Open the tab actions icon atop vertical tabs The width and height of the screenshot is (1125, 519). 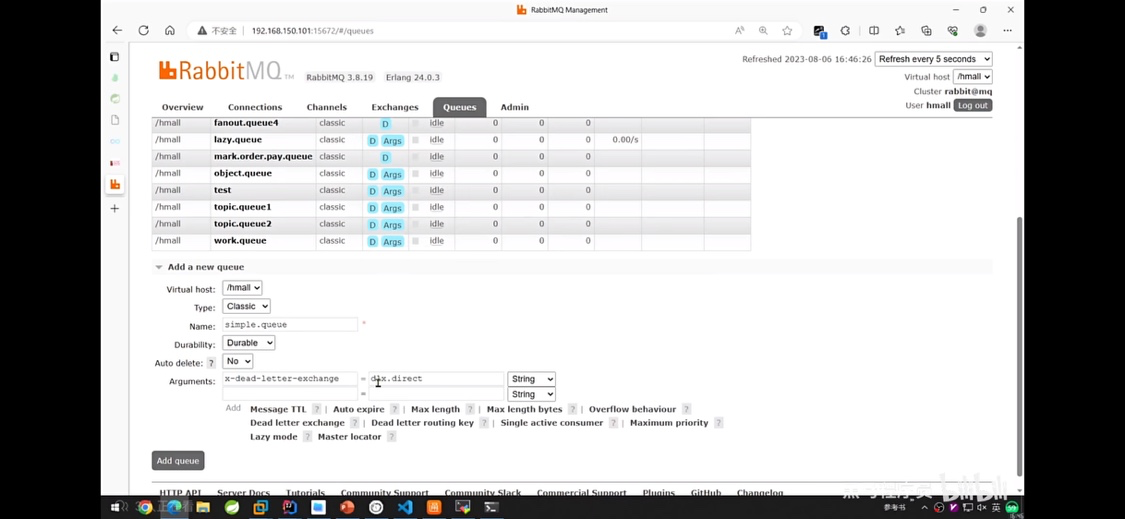point(115,57)
